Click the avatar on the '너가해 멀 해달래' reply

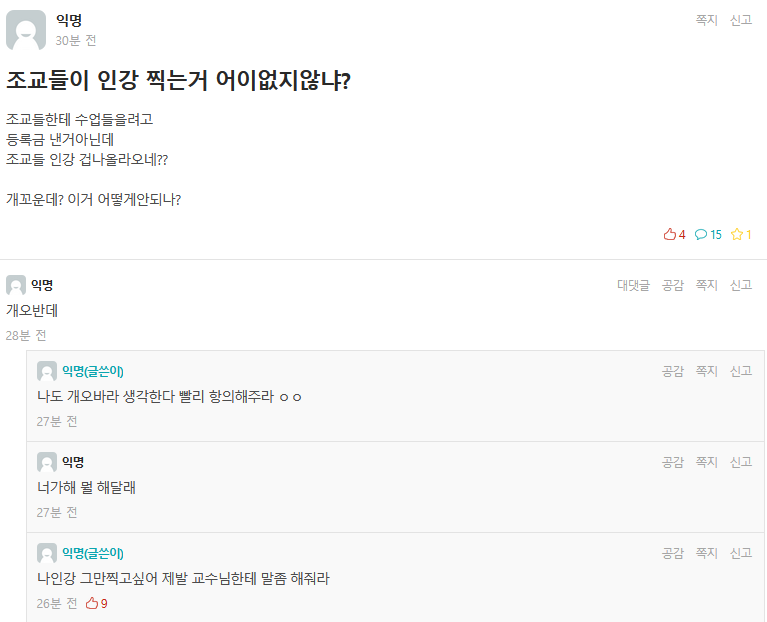pos(47,462)
